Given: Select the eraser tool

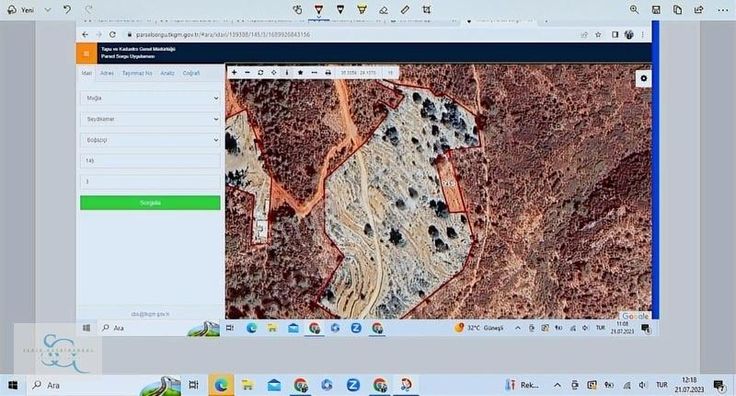Looking at the screenshot, I should (383, 9).
